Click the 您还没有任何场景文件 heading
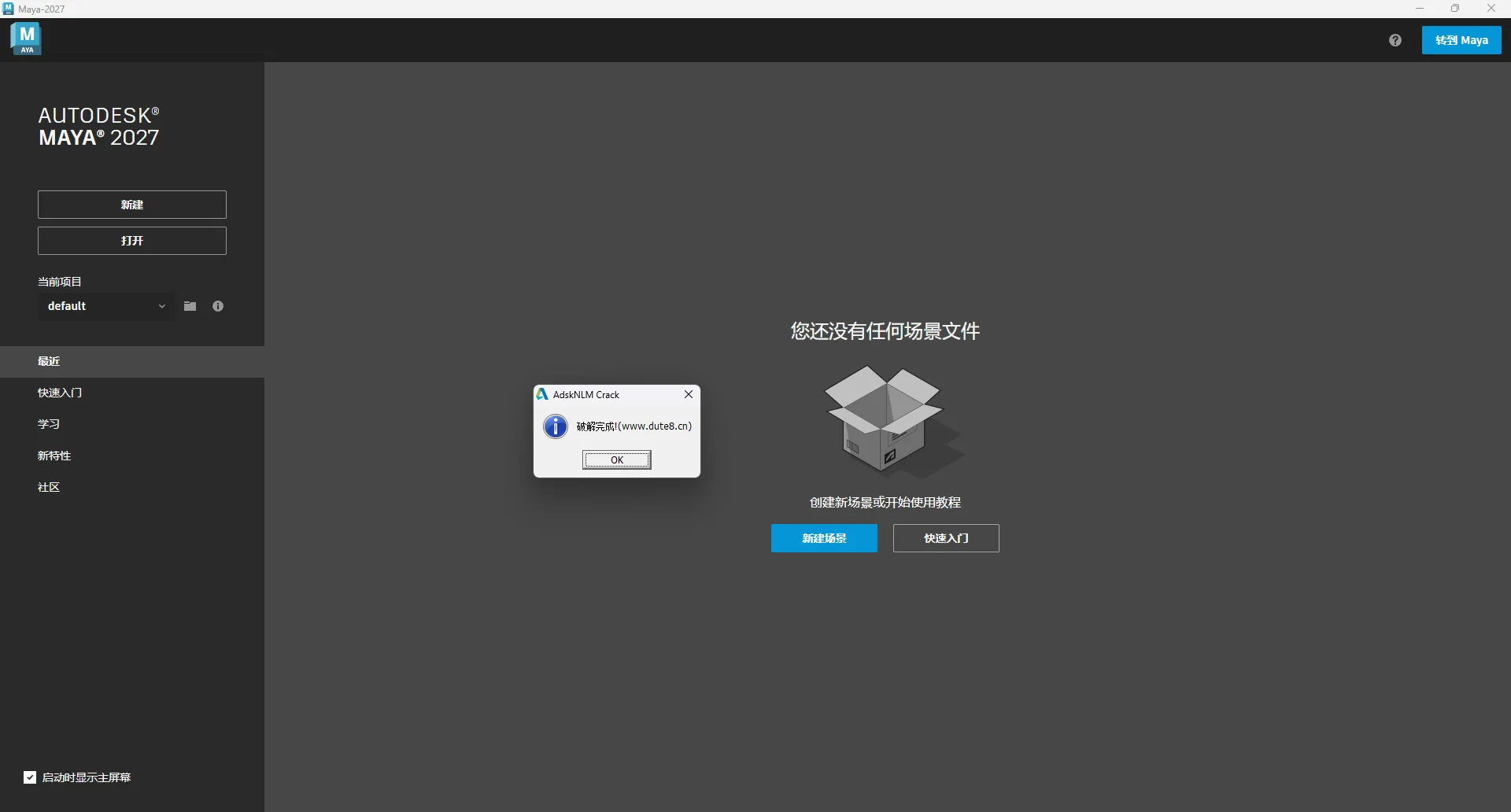 pos(885,331)
